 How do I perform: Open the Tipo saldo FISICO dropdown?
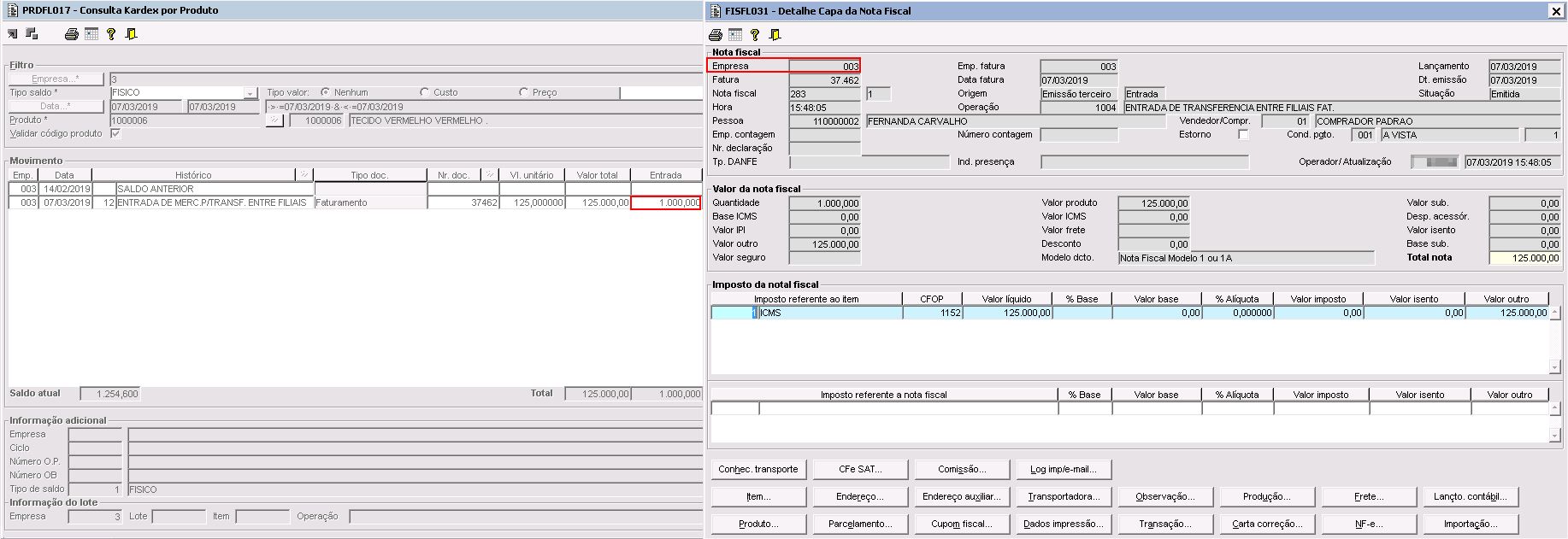click(x=250, y=93)
